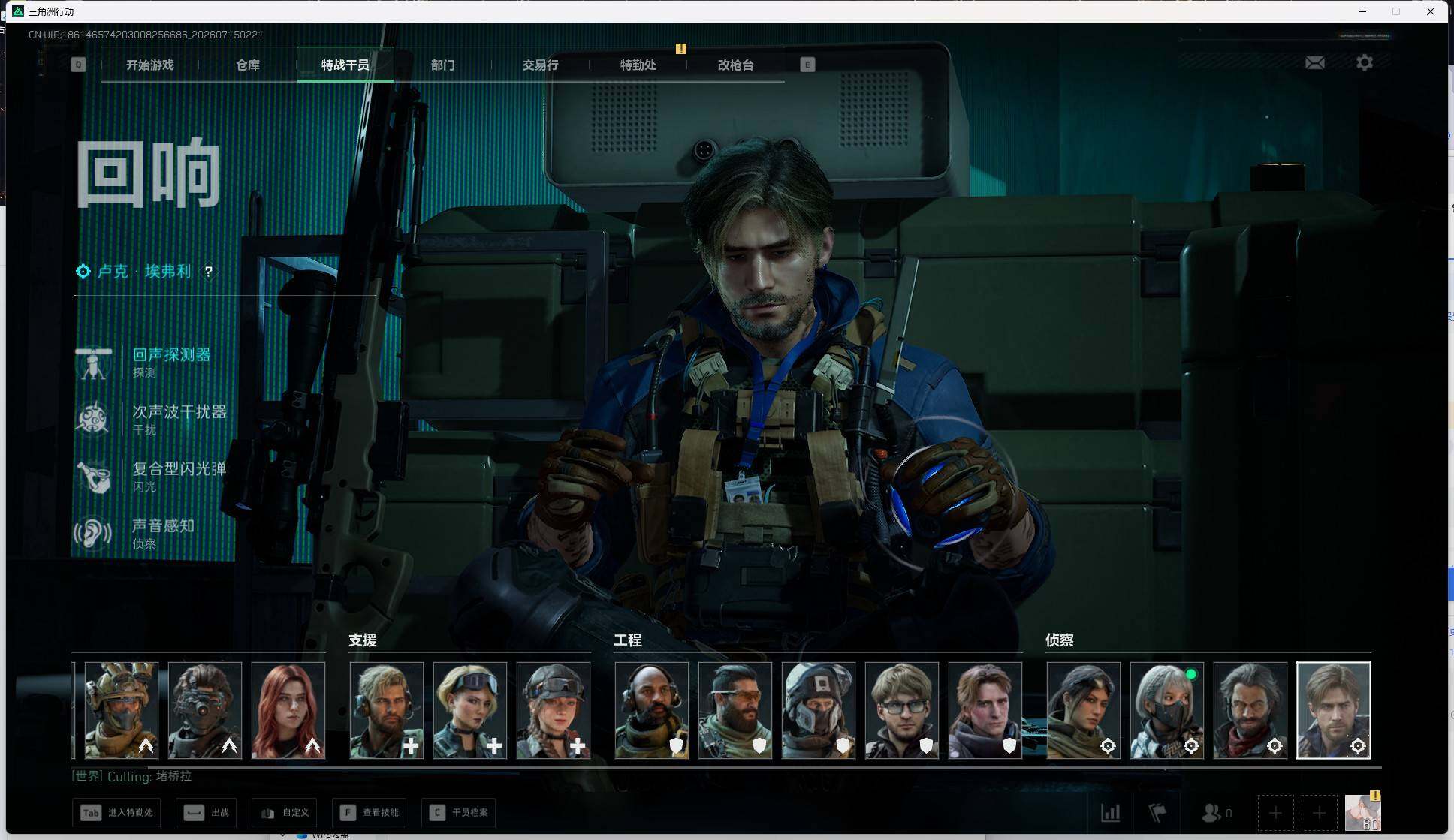Click the flag icon in bottom bar
This screenshot has width=1454, height=840.
click(1157, 812)
